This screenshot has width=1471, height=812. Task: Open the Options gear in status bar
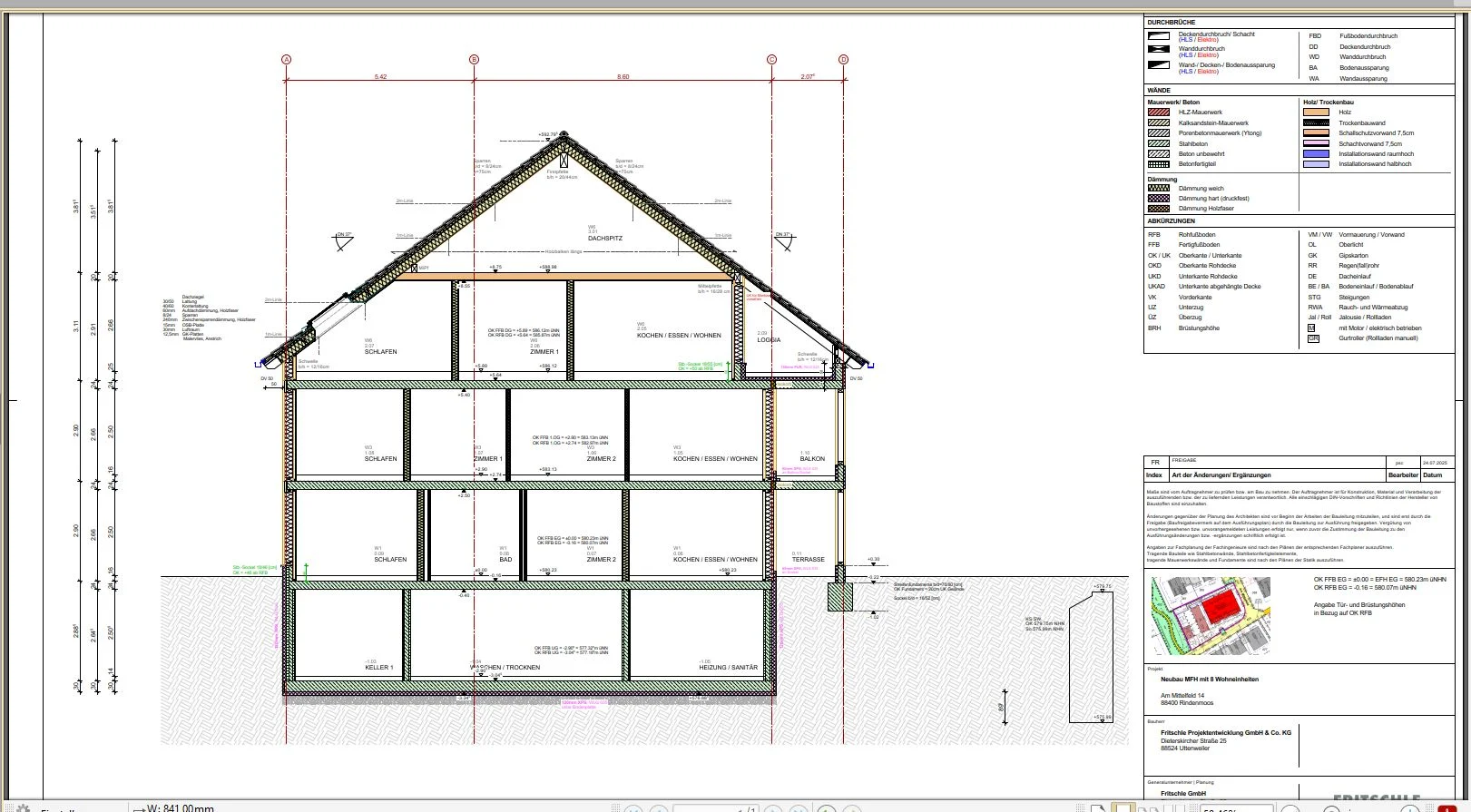point(23,809)
